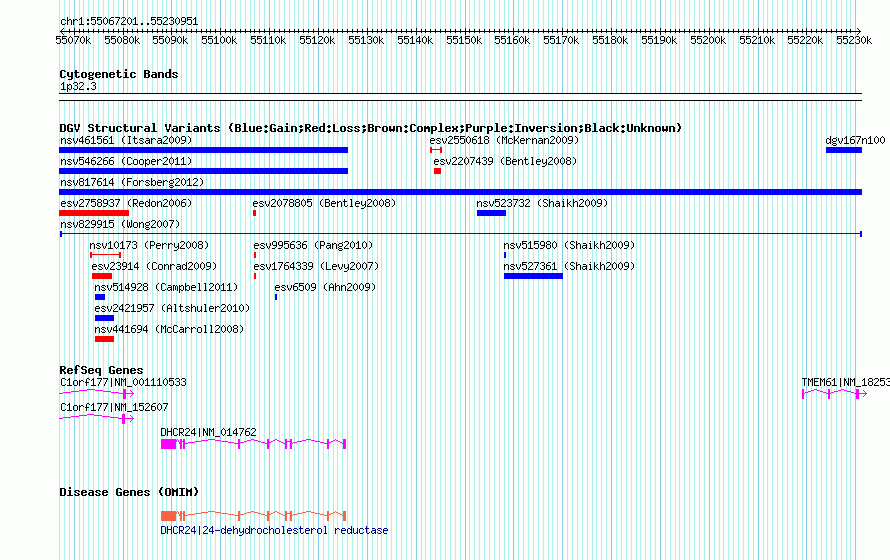Click the Cytogenetic Bands track title
The image size is (890, 560).
pos(119,74)
